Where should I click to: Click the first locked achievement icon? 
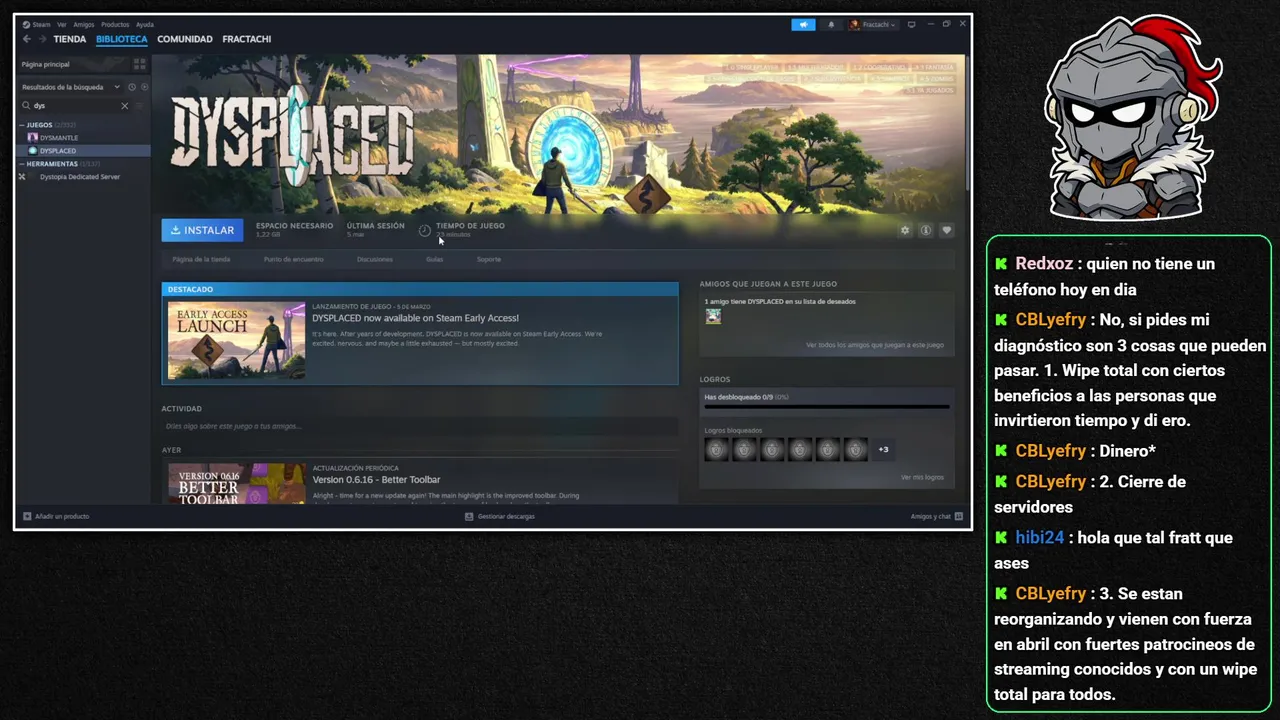[x=716, y=450]
